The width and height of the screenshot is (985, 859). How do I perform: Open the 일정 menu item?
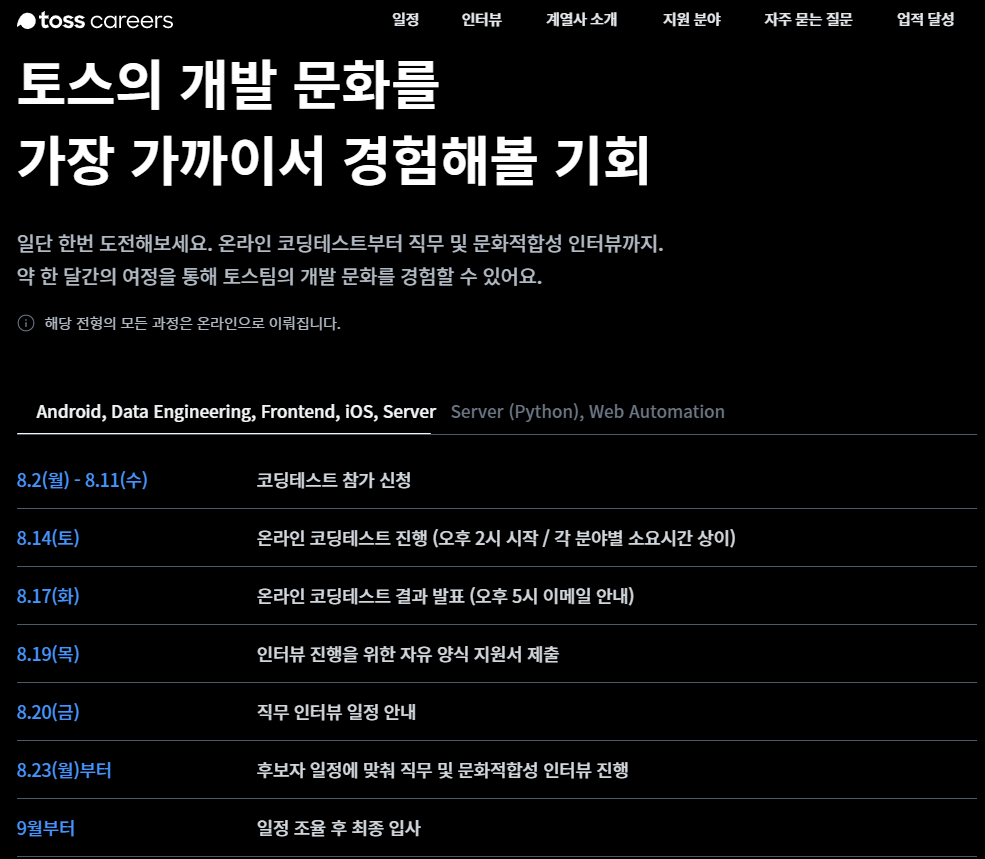[x=405, y=19]
